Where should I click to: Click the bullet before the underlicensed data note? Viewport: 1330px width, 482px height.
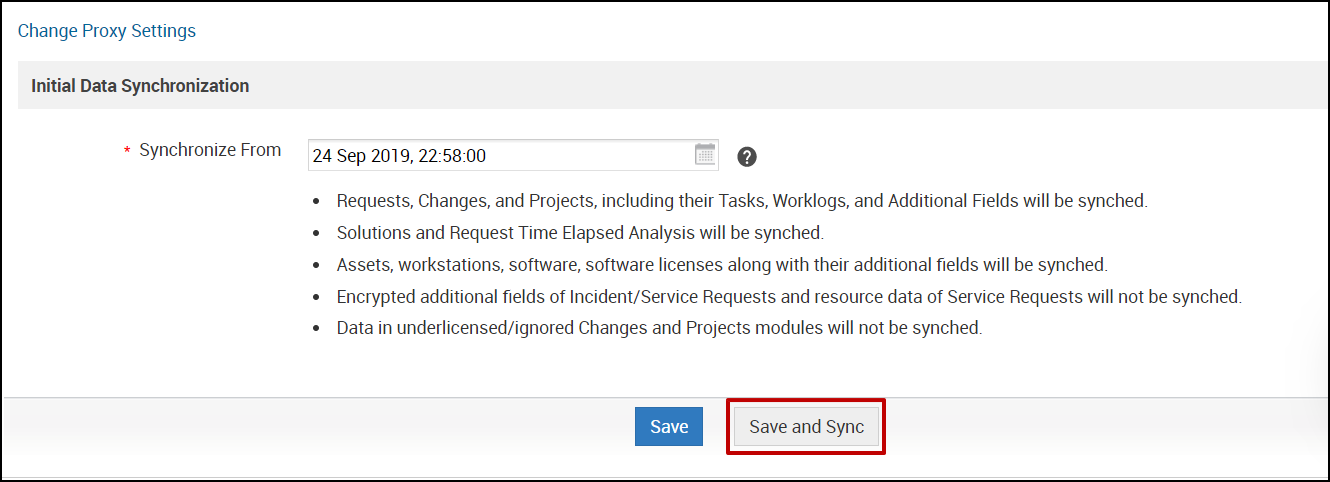(317, 329)
